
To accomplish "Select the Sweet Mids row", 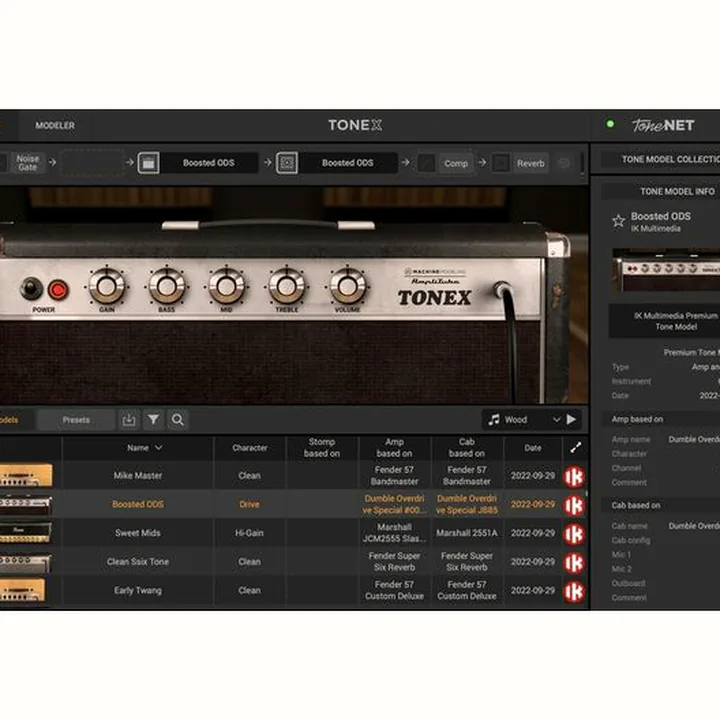I will 294,533.
